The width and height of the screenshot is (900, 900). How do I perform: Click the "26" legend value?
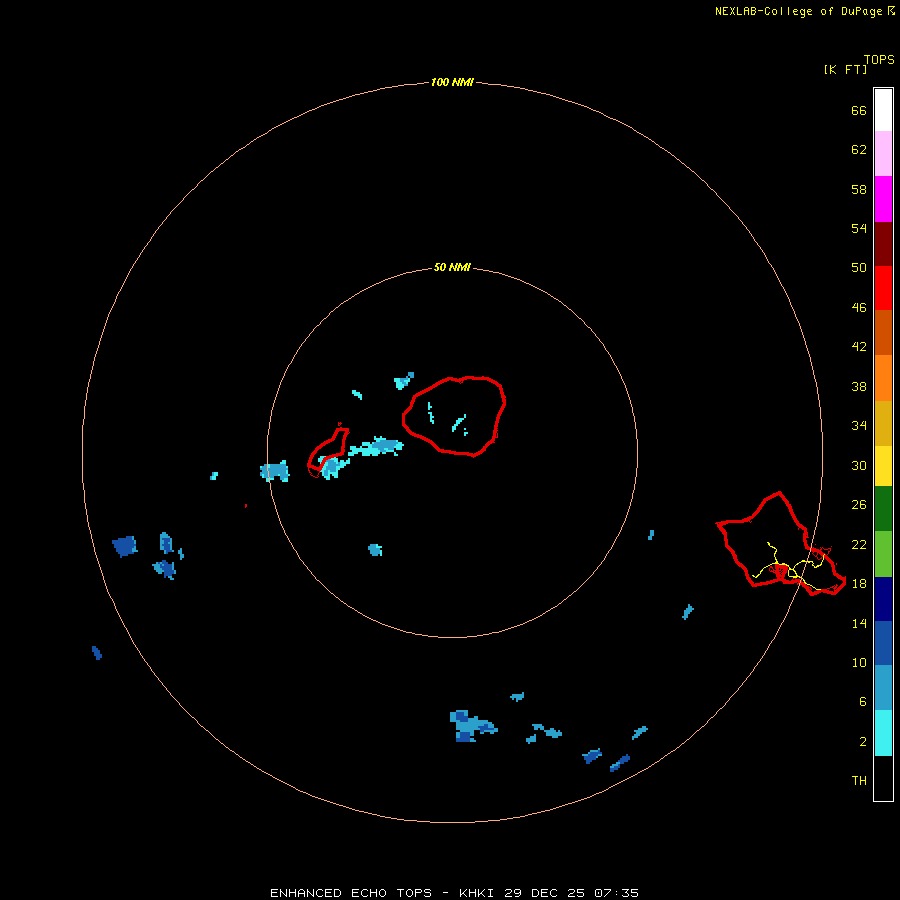[859, 505]
